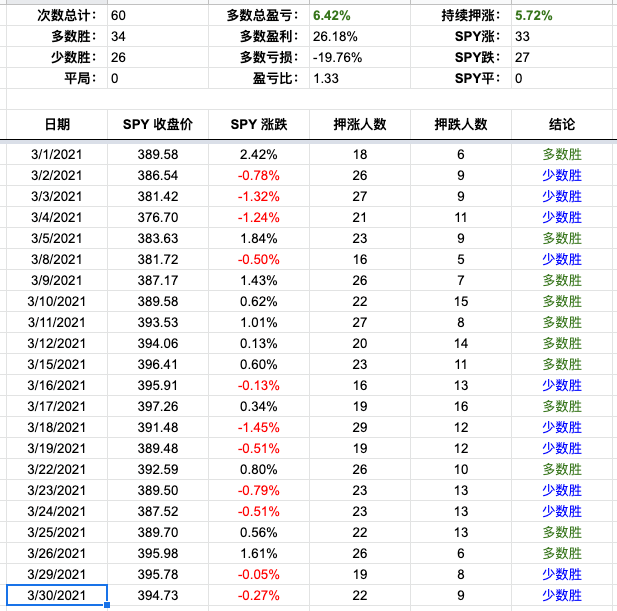
Task: Select closing price 389.48
Action: click(x=158, y=448)
